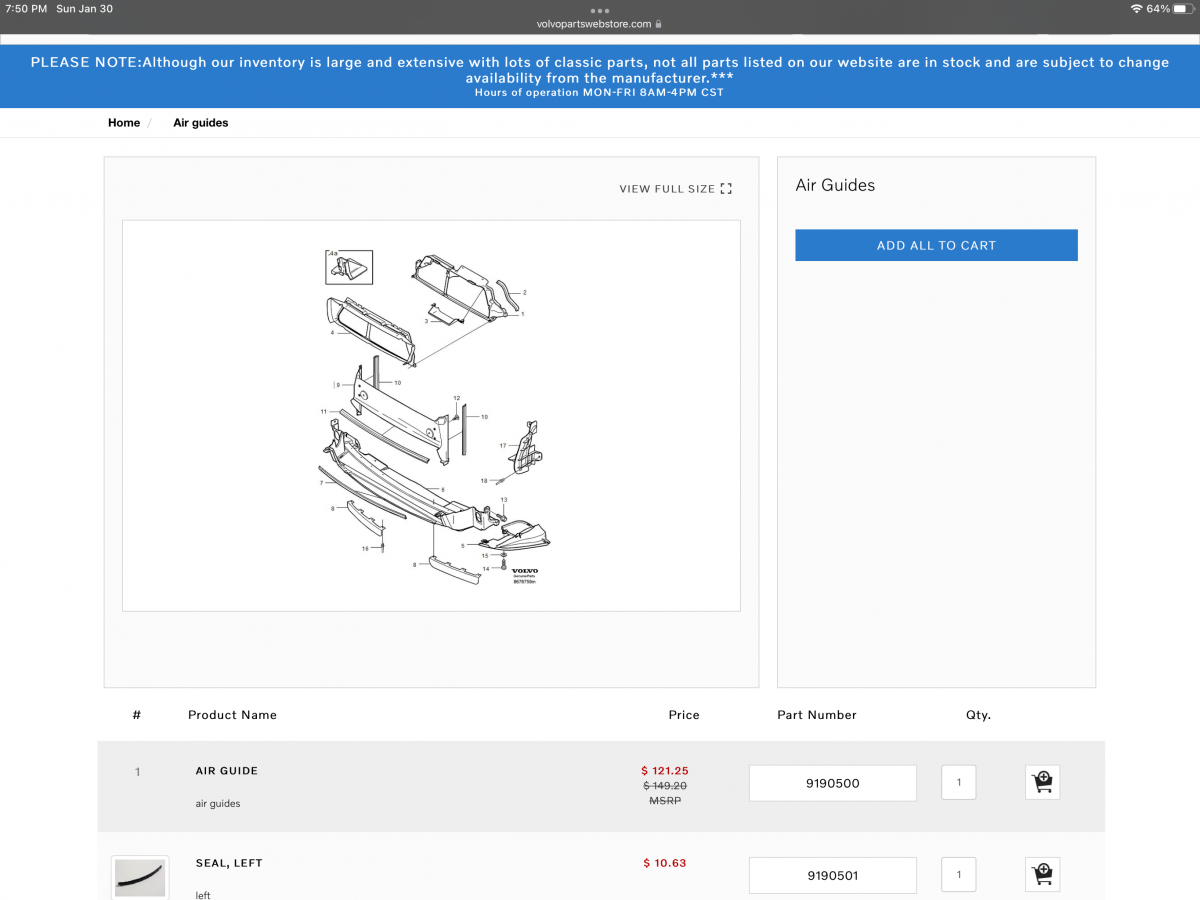Click the blue PLEASE NOTE notice banner
Viewport: 1200px width, 900px height.
tap(600, 75)
